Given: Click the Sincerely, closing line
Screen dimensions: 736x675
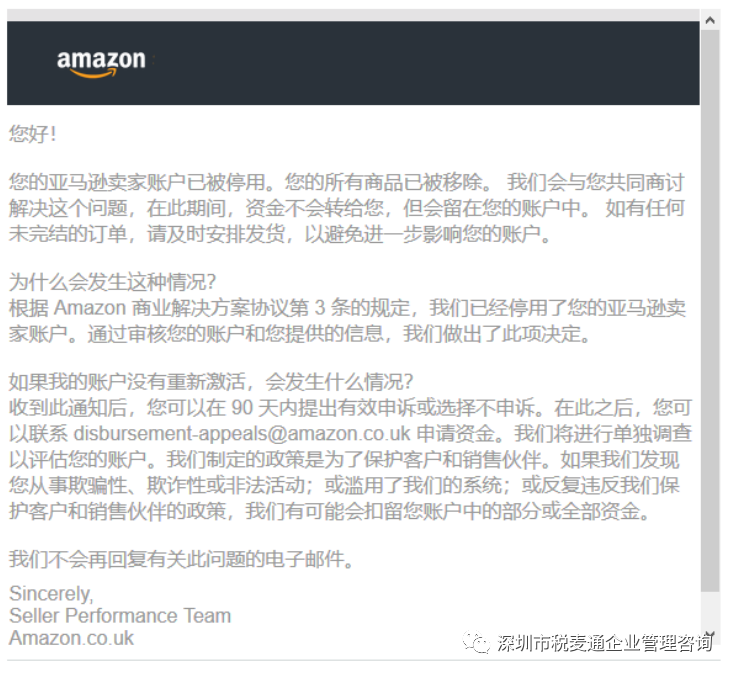Looking at the screenshot, I should click(51, 593).
